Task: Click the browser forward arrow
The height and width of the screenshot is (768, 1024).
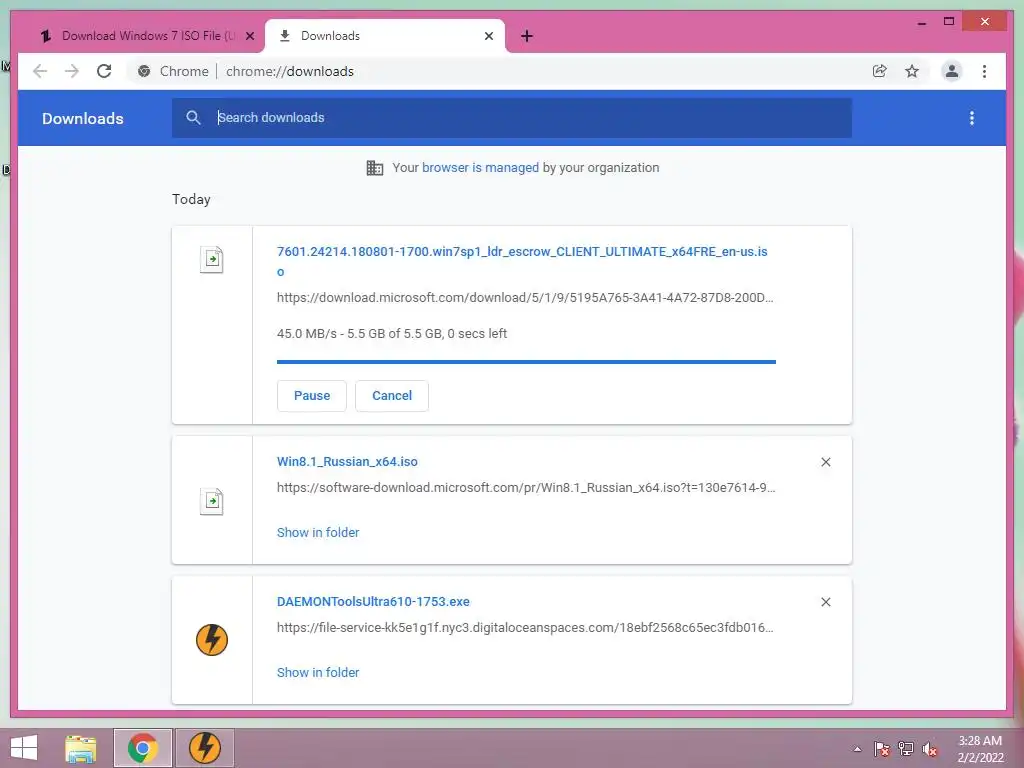Action: click(72, 71)
